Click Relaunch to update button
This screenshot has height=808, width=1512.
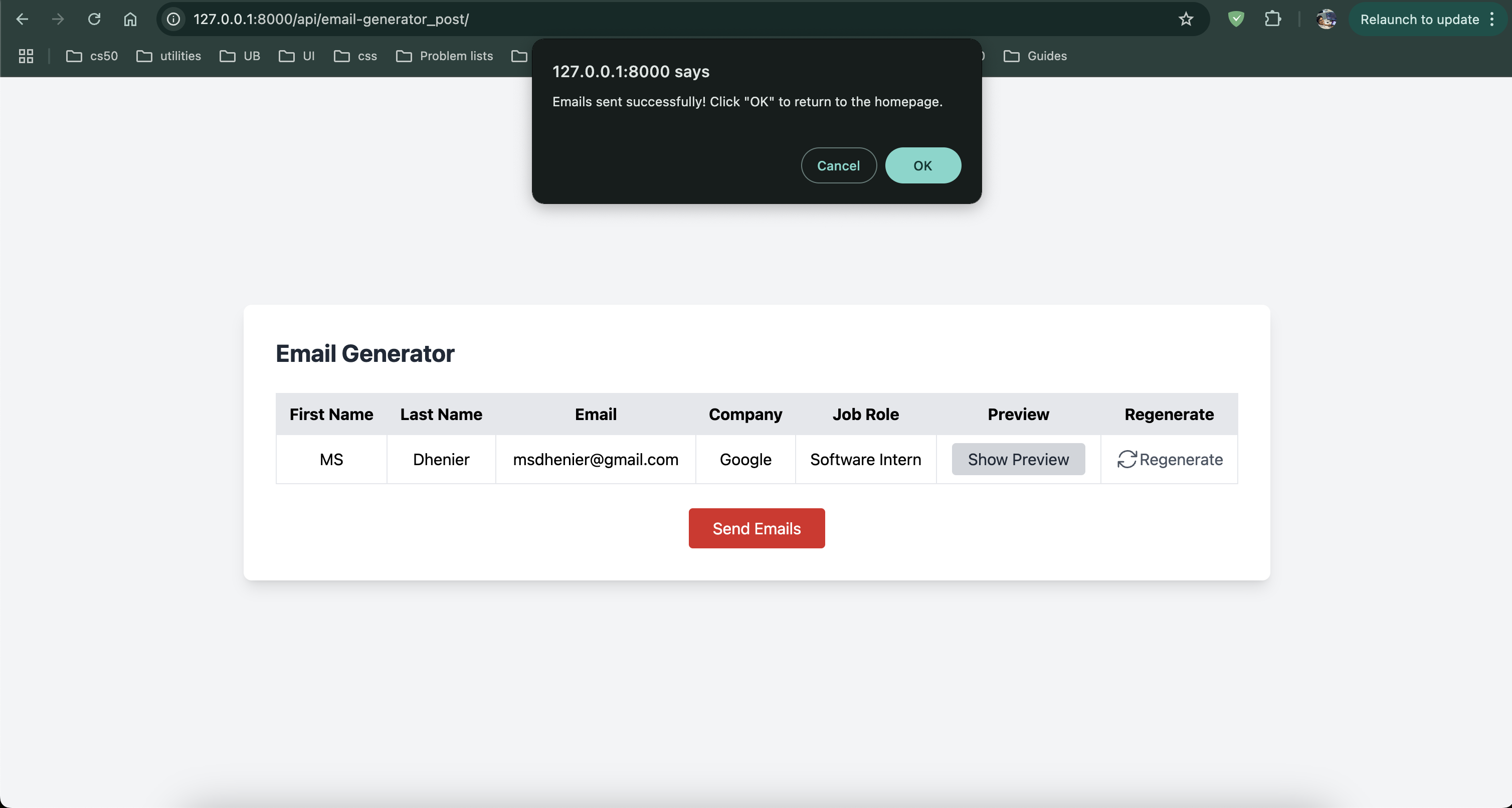1419,20
